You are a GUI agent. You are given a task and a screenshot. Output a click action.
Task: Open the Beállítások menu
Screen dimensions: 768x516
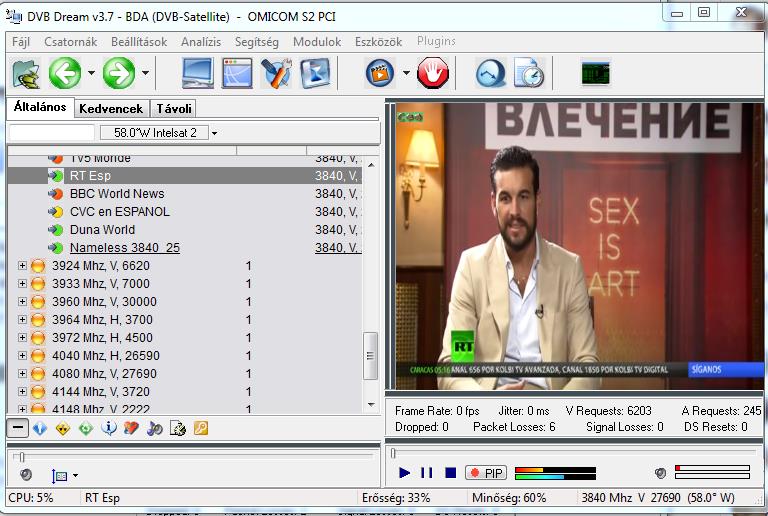(x=139, y=42)
